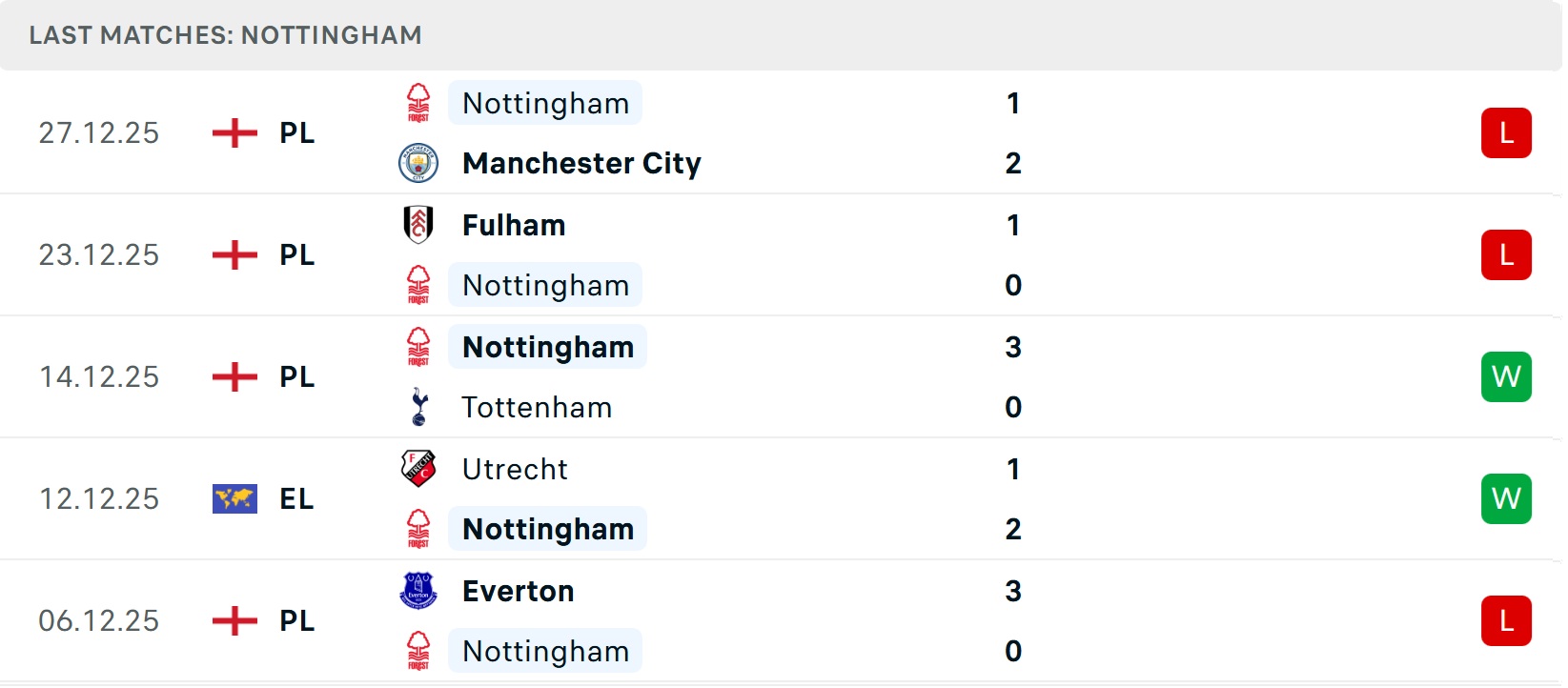The width and height of the screenshot is (1568, 688).
Task: Open the Fulham team link
Action: point(514,225)
